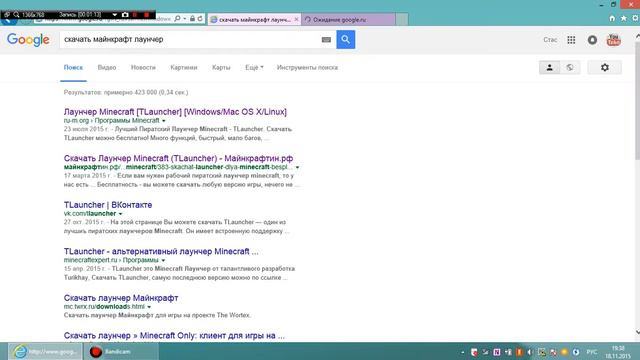Open 'TLauncher | ВКонтакте' result
The height and width of the screenshot is (360, 640).
pos(108,204)
